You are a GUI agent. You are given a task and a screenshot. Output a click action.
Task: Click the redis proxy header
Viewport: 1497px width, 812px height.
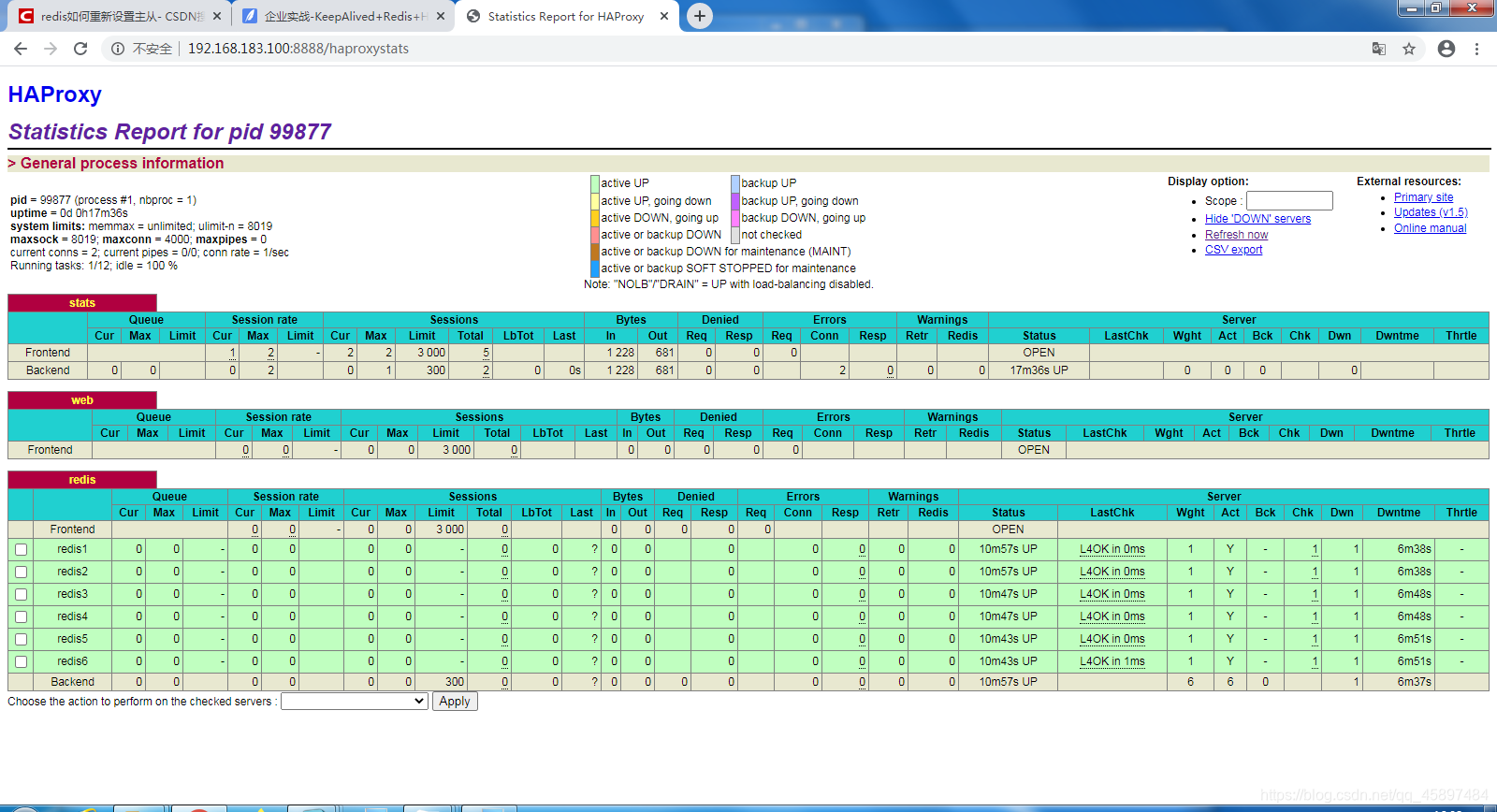(82, 480)
